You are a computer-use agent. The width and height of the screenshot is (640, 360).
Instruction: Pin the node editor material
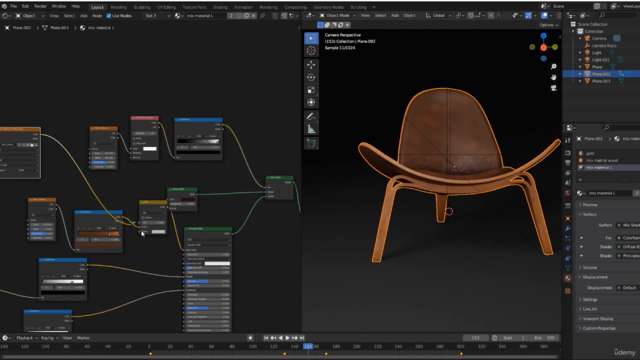pyautogui.click(x=262, y=16)
